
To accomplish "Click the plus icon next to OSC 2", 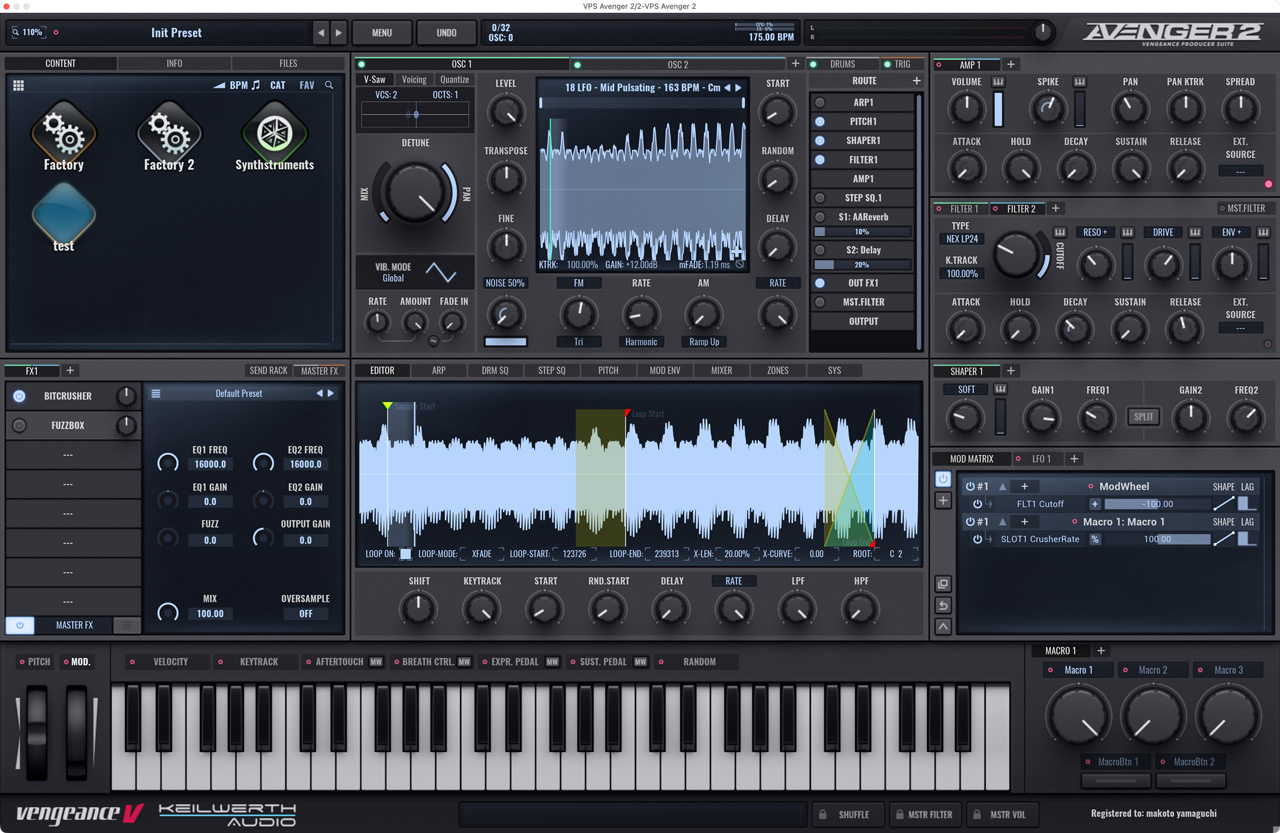I will coord(796,64).
